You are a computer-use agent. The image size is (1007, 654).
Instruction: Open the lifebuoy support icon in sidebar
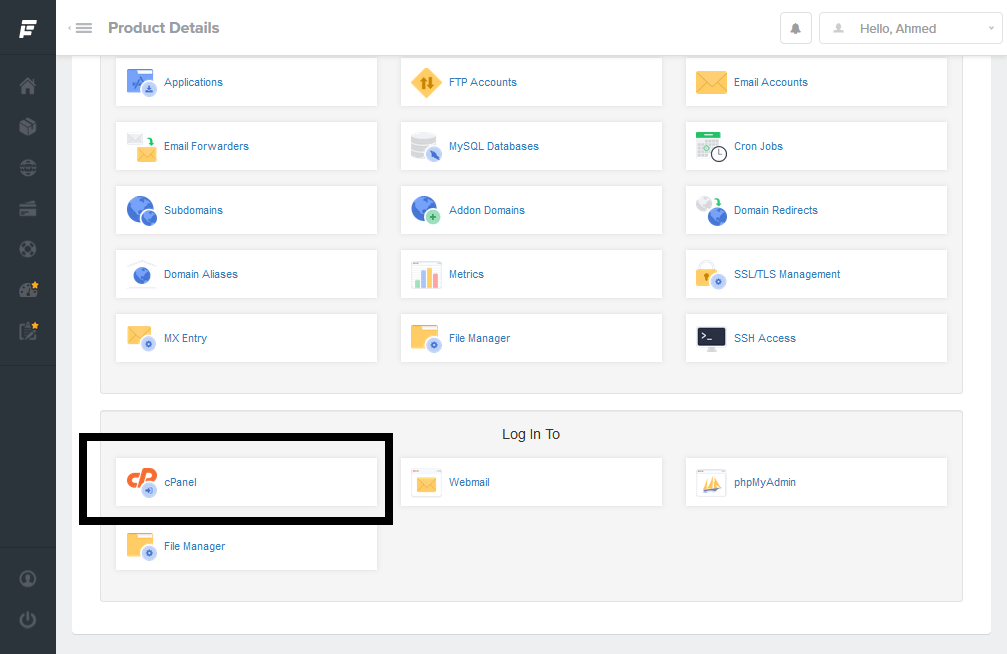pyautogui.click(x=28, y=249)
